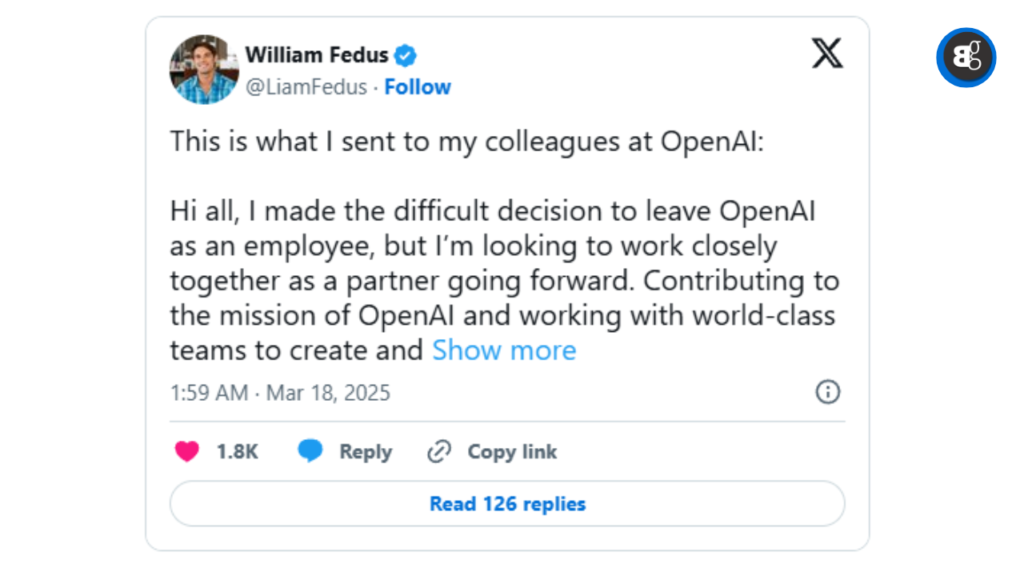Viewport: 1024px width, 576px height.
Task: Click the Follow link next to the handle
Action: (417, 87)
